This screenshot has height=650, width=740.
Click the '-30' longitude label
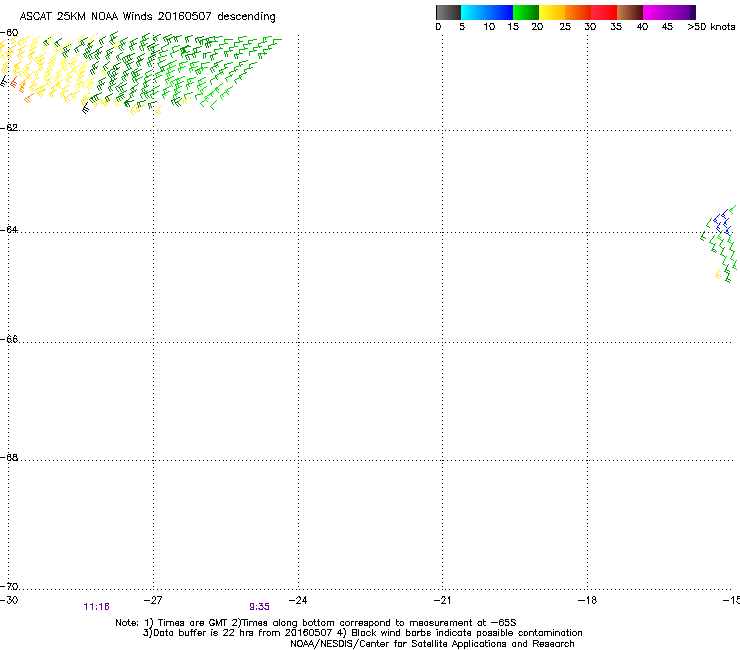tap(9, 600)
